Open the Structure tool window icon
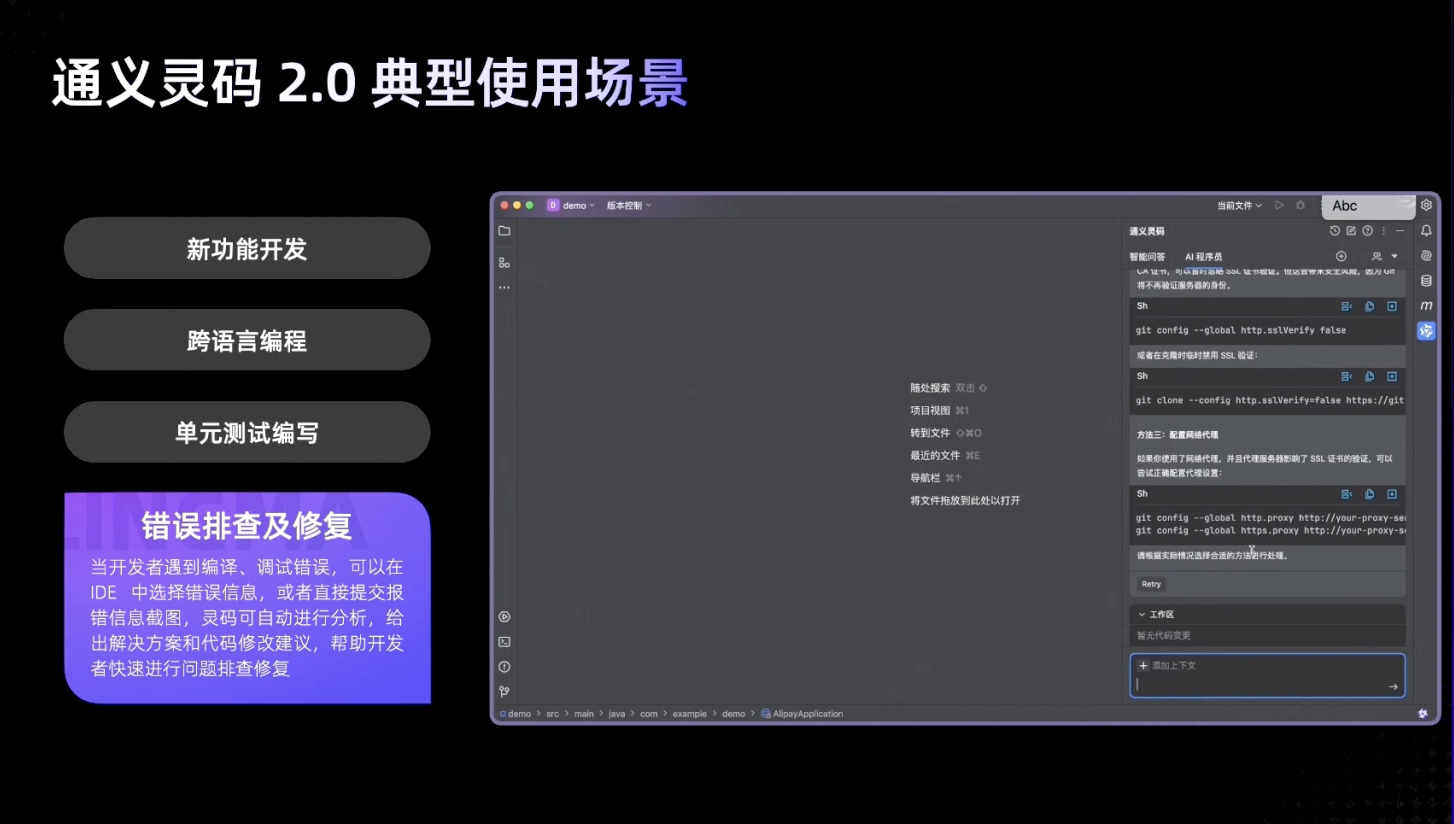 tap(504, 263)
